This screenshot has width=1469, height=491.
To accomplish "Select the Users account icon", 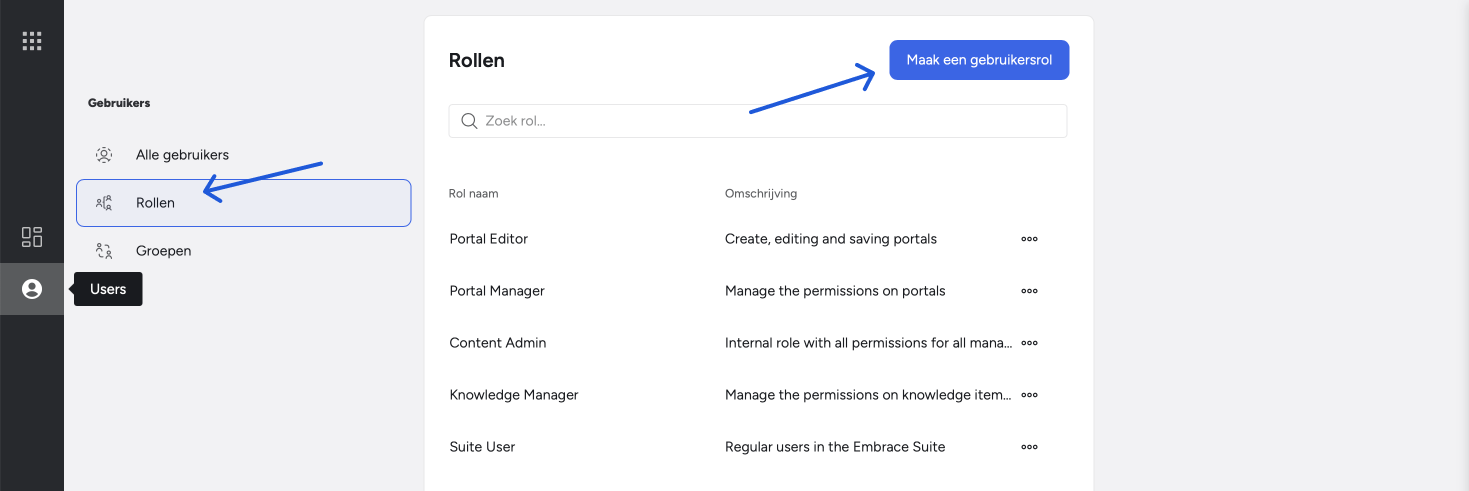I will (32, 289).
